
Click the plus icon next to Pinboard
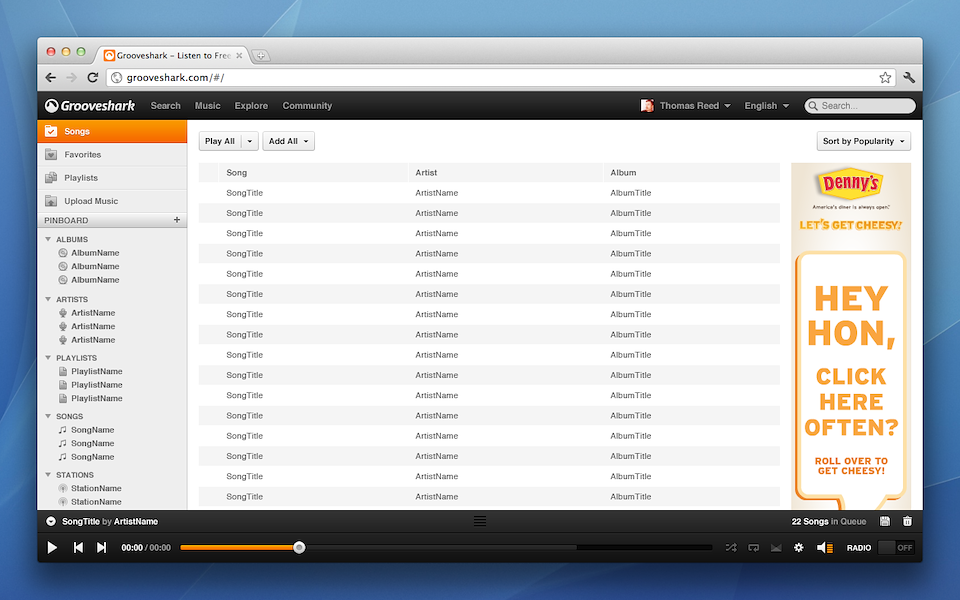pyautogui.click(x=177, y=220)
